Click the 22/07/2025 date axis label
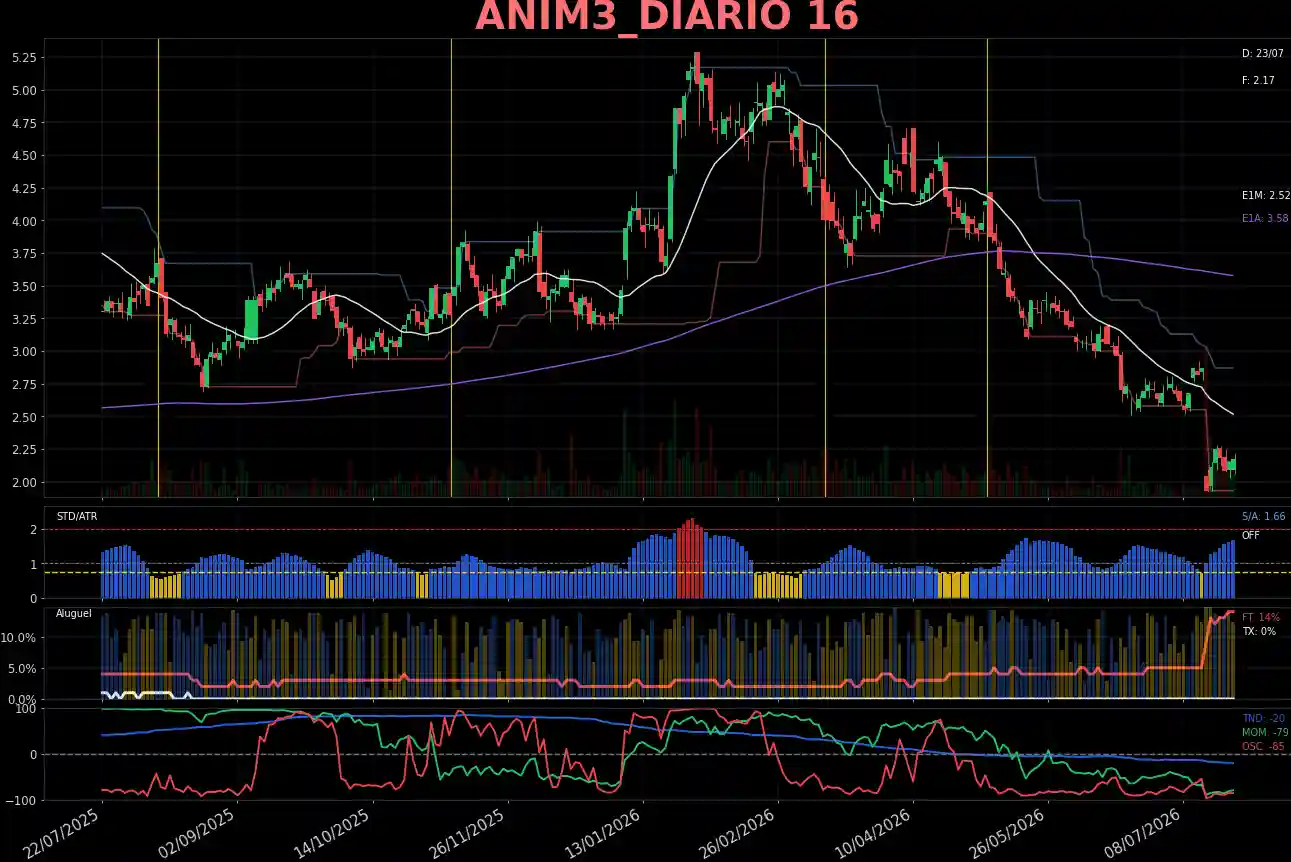The width and height of the screenshot is (1291, 862). pyautogui.click(x=62, y=833)
